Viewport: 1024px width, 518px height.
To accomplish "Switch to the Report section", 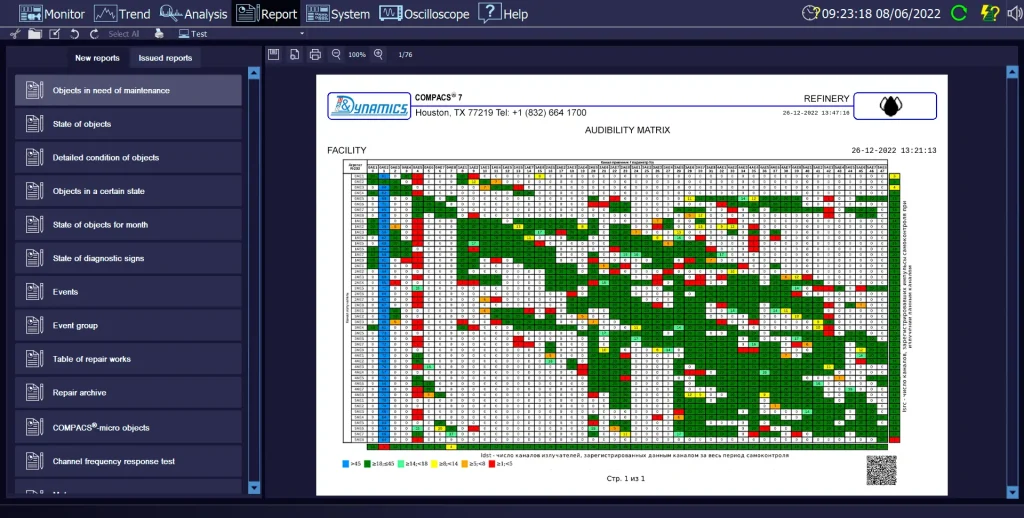I will point(266,13).
